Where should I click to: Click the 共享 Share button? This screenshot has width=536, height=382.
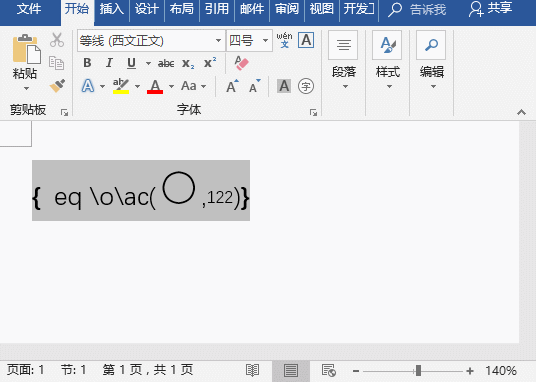[491, 9]
